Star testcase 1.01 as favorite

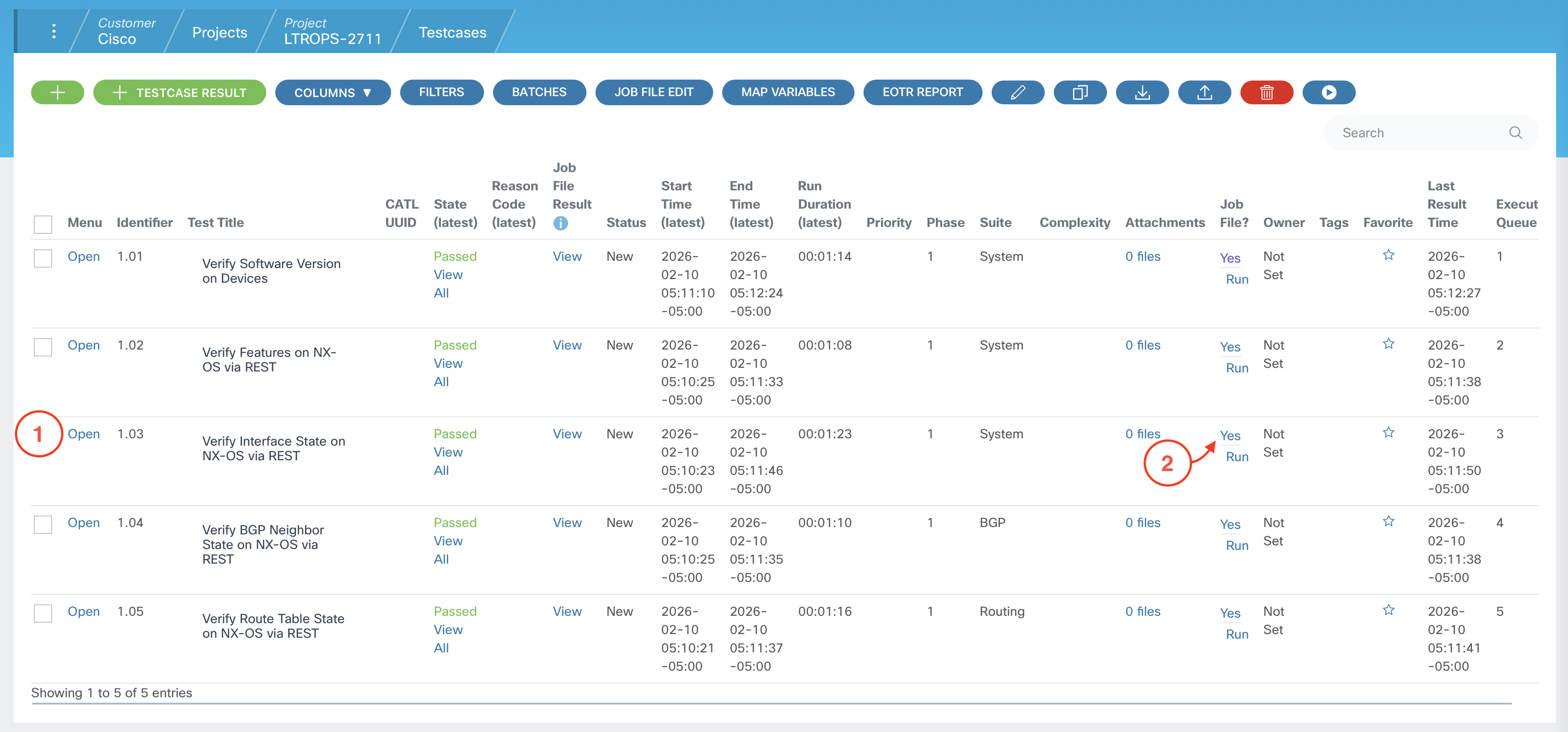click(x=1388, y=255)
